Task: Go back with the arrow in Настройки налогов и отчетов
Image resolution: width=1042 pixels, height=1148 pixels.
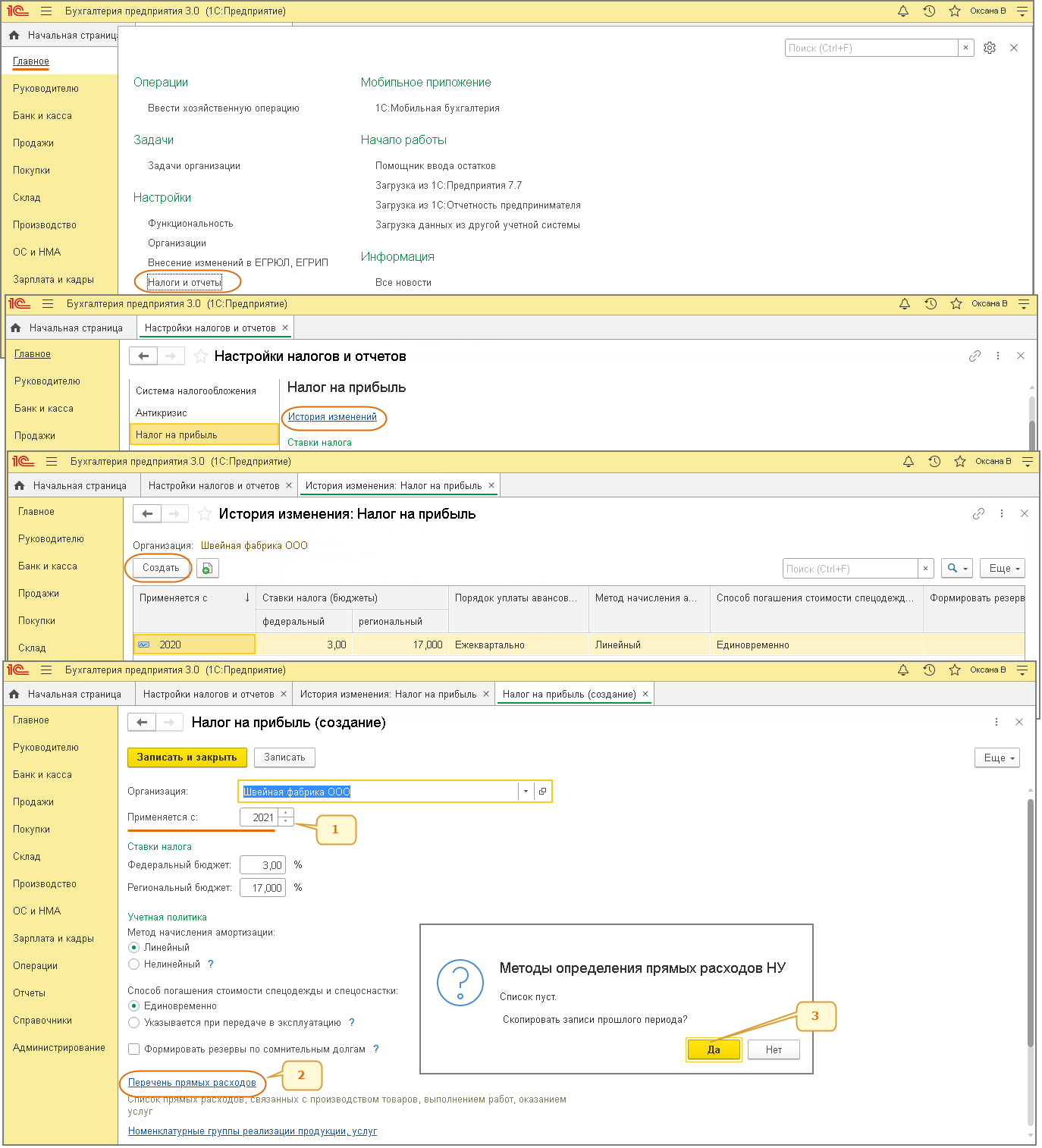Action: point(143,356)
